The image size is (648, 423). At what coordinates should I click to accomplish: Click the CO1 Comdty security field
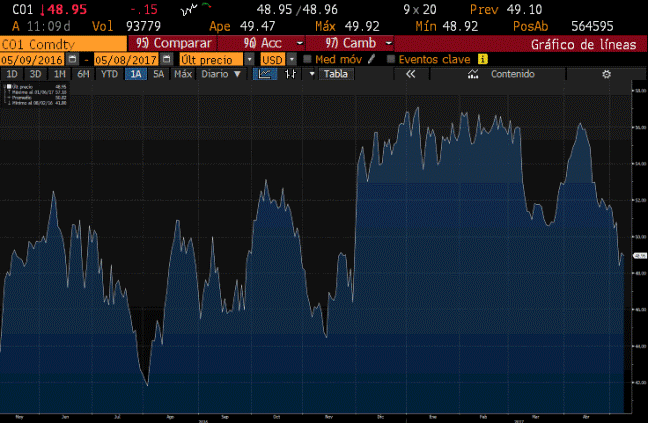pyautogui.click(x=63, y=44)
